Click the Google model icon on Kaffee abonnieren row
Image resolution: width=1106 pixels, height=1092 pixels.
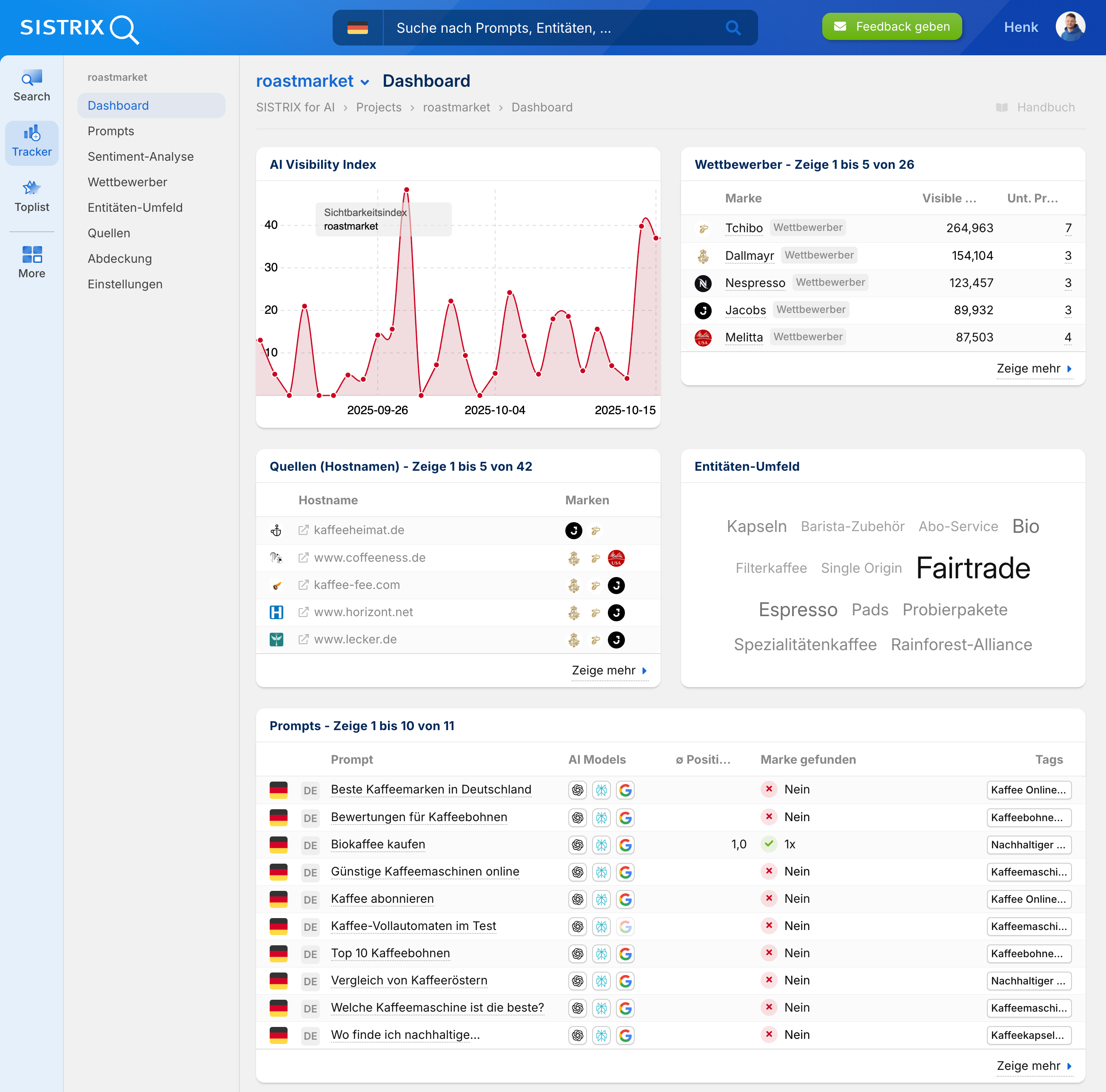[x=626, y=899]
